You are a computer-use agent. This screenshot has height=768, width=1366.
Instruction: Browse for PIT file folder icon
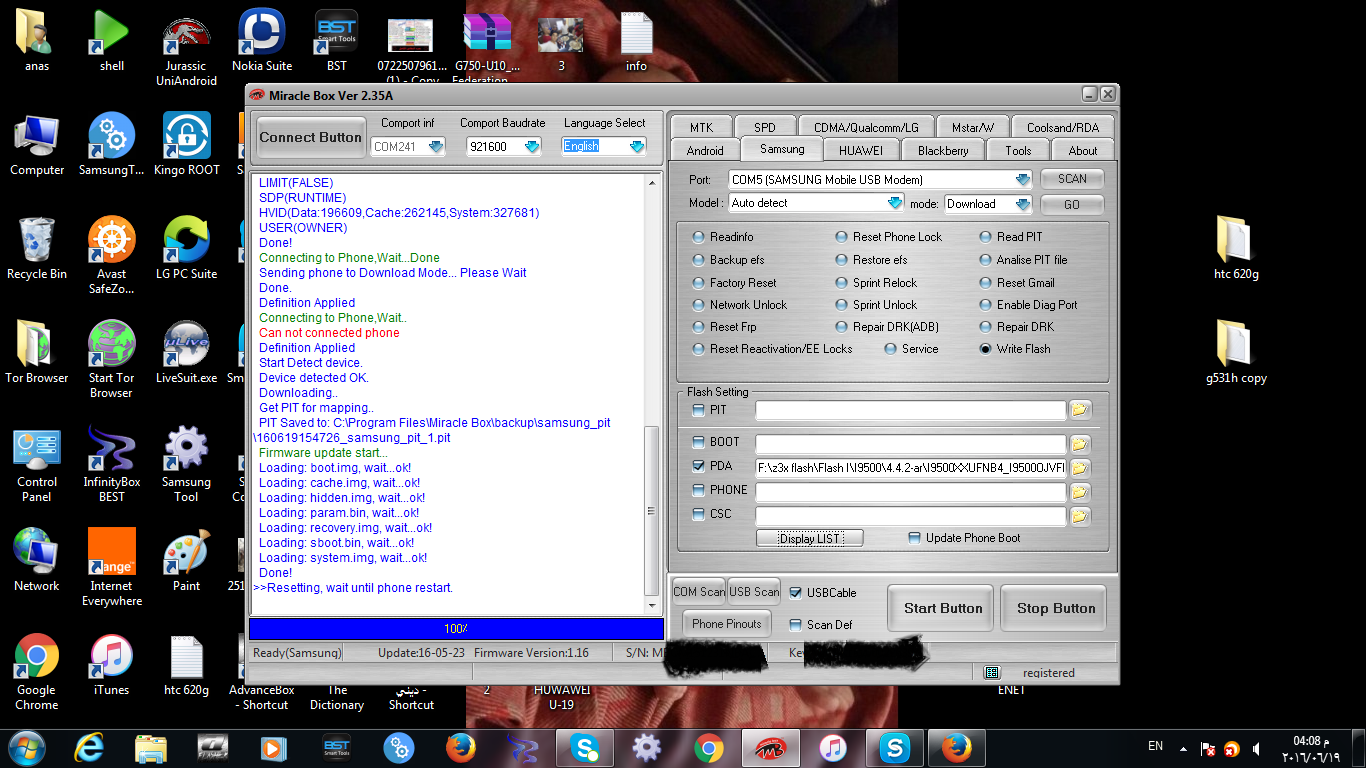1080,410
